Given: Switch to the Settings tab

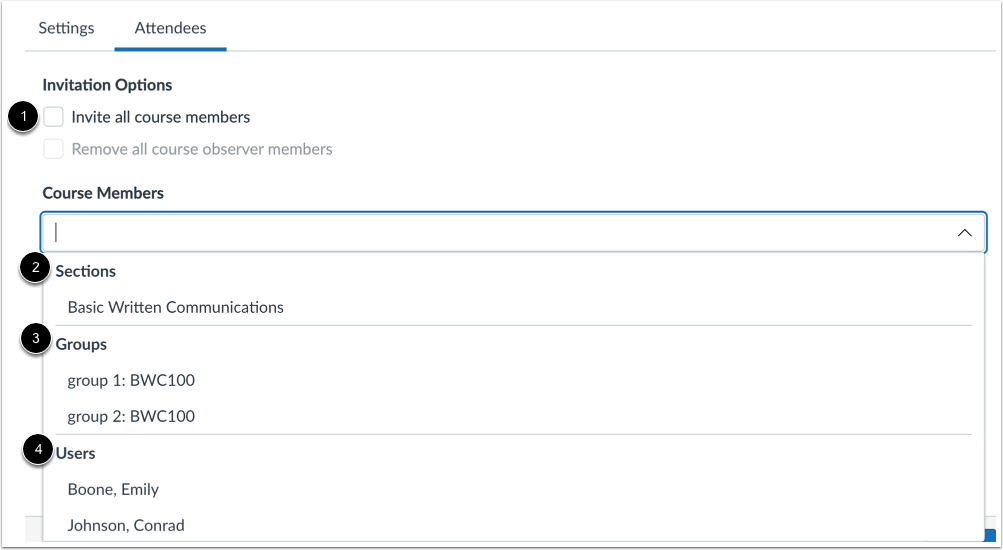Looking at the screenshot, I should click(67, 28).
